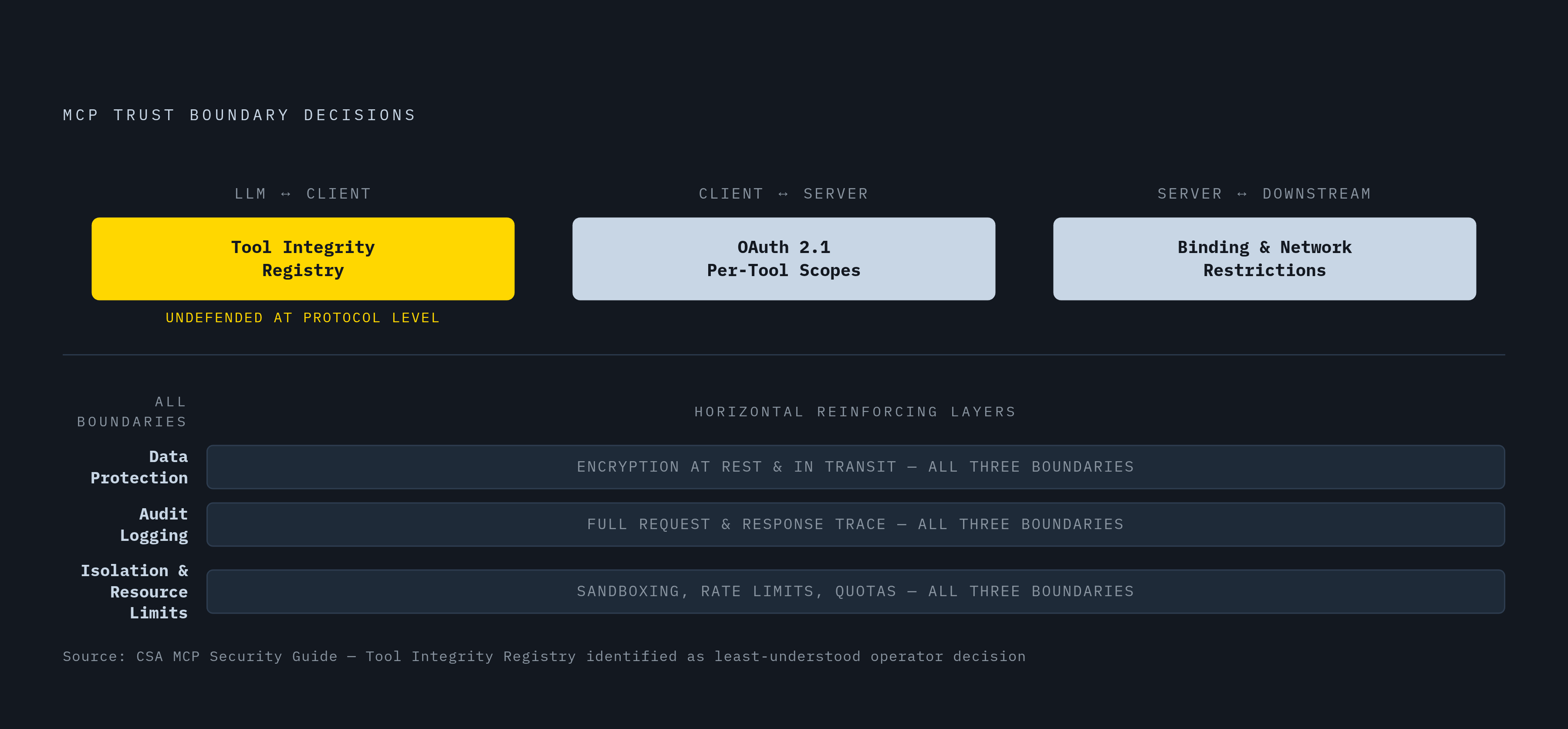Select the LLM ↔ Client heading
Screen dimensions: 1568x729
click(303, 193)
